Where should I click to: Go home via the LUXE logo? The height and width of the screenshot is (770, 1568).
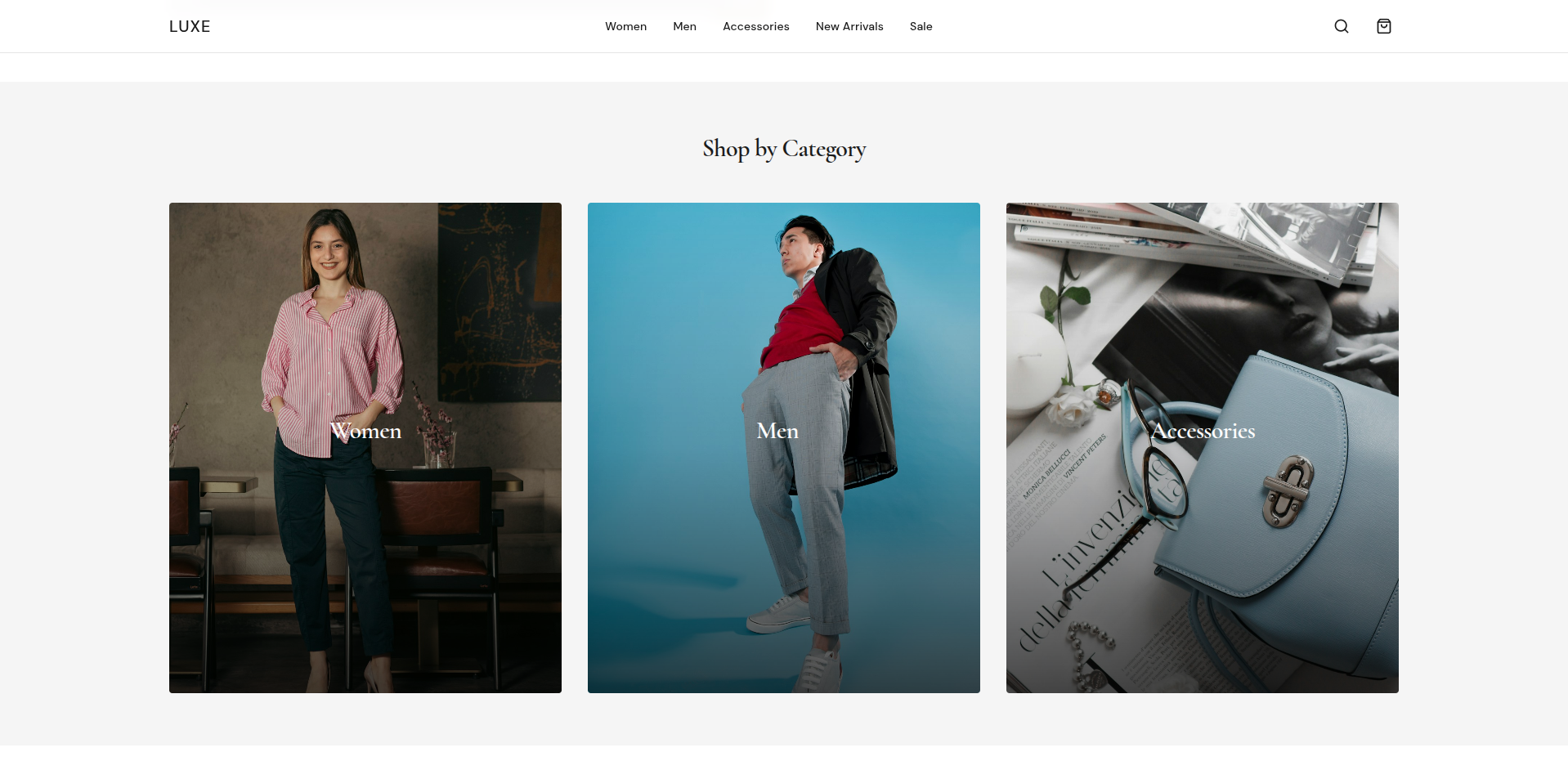[190, 26]
